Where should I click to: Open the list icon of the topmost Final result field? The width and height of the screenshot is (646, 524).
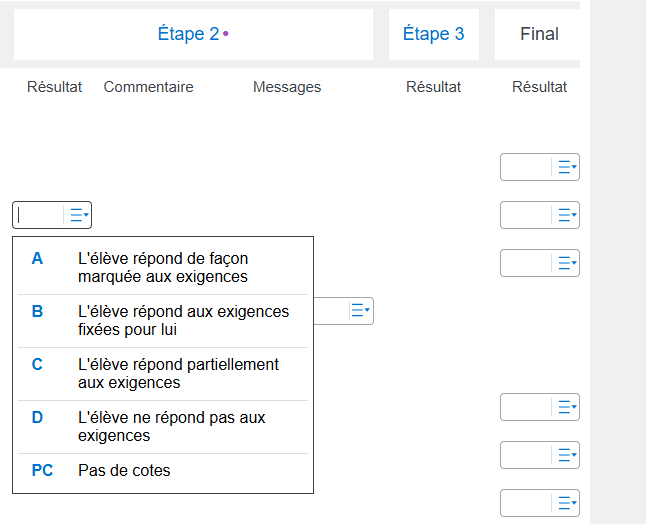[x=567, y=167]
